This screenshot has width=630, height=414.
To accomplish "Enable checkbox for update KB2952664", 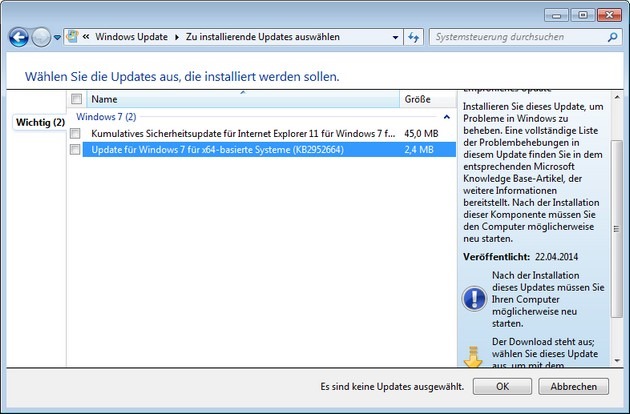I will point(76,149).
